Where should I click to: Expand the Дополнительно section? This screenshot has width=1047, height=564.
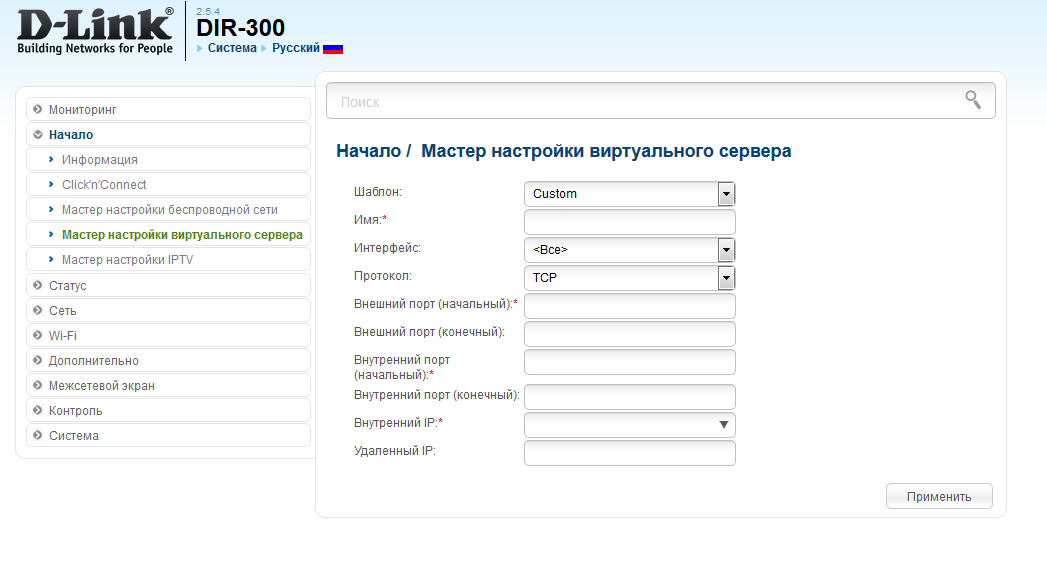coord(168,360)
